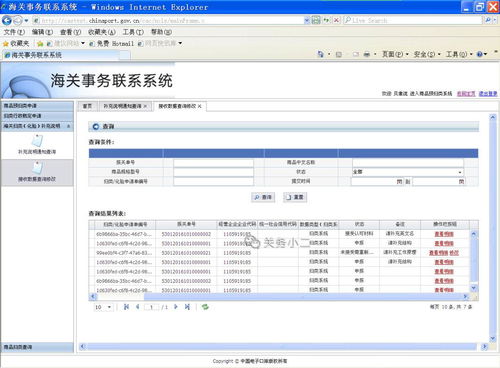The width and height of the screenshot is (500, 368).
Task: Expand the 归类行政裁定申请 sidebar section
Action: 37,116
